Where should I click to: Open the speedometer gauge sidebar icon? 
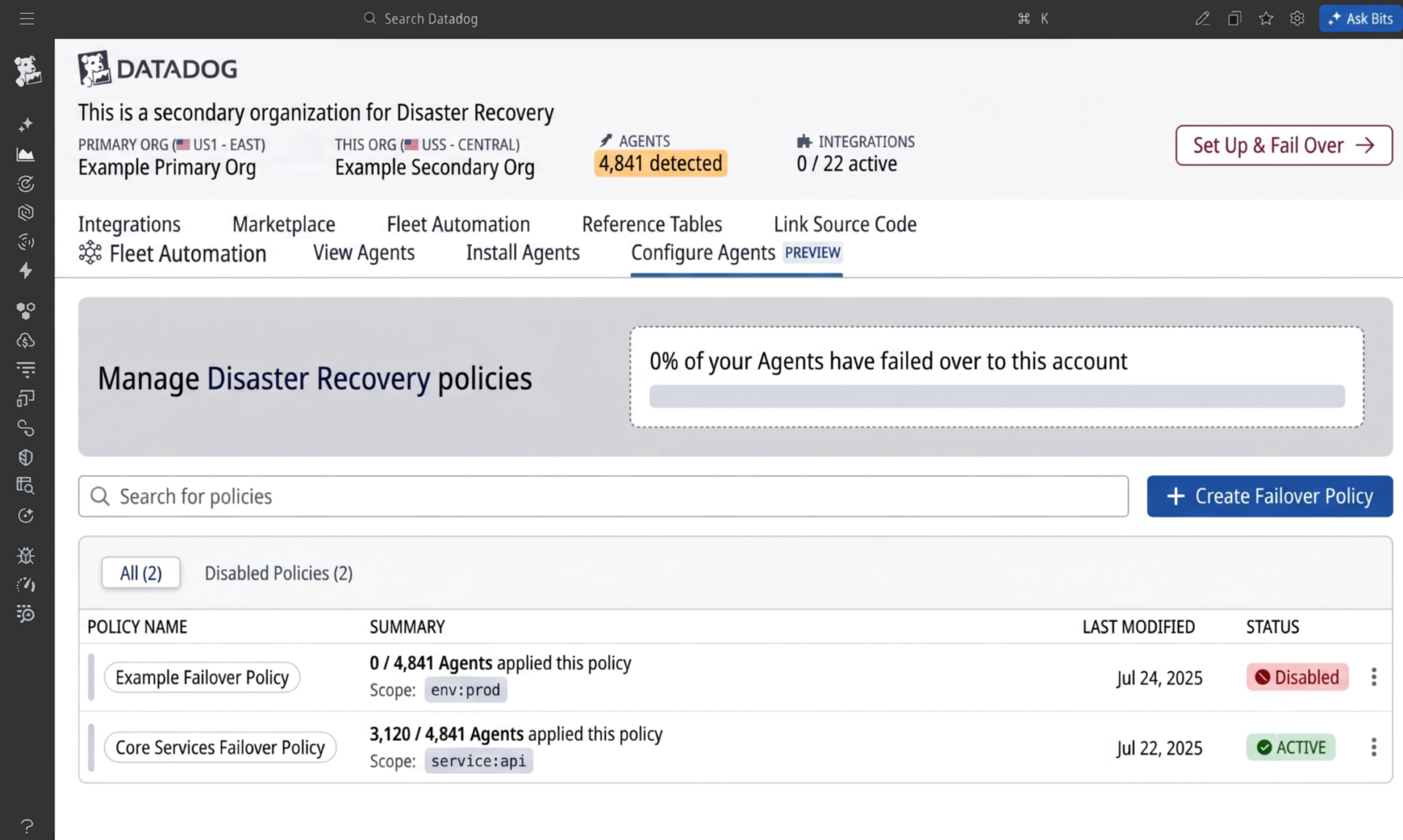(26, 585)
